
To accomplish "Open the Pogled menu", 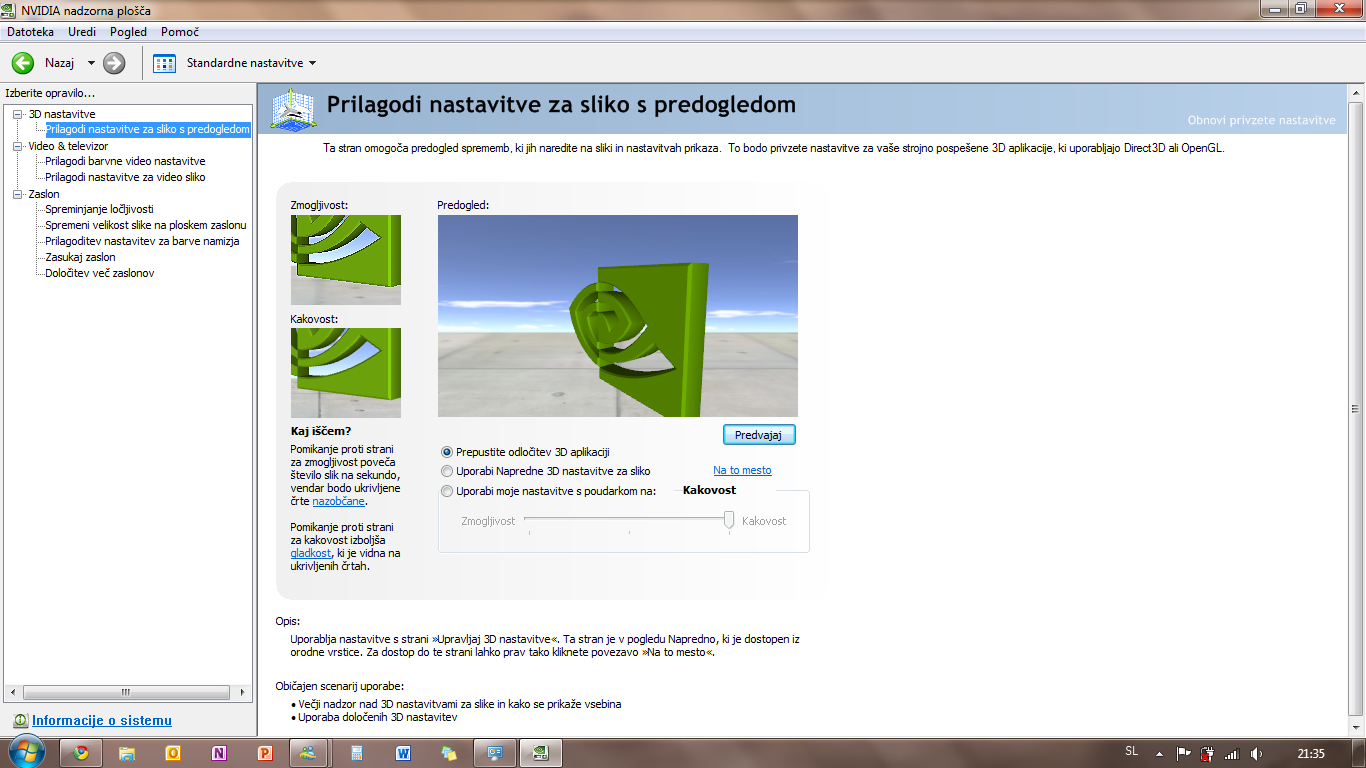I will tap(128, 32).
